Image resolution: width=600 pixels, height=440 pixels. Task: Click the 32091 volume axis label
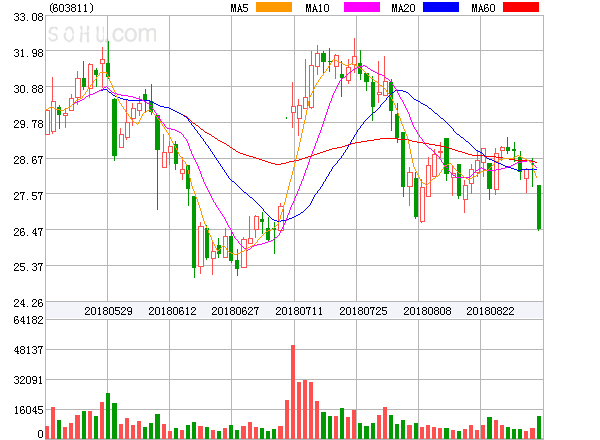pyautogui.click(x=28, y=381)
